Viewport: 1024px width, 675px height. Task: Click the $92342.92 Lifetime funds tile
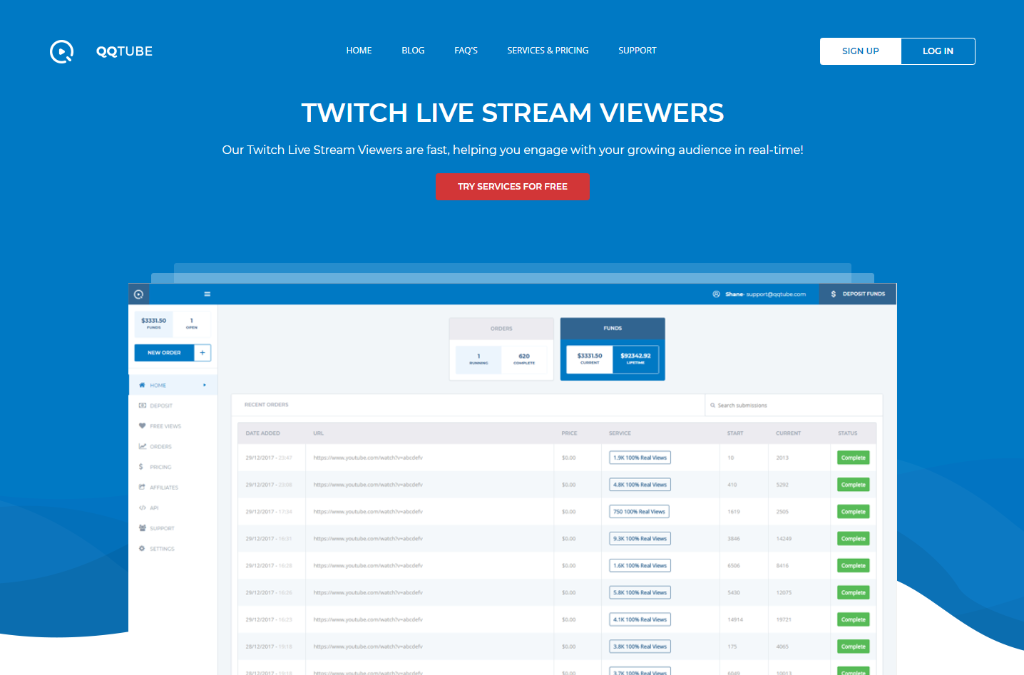click(x=635, y=359)
